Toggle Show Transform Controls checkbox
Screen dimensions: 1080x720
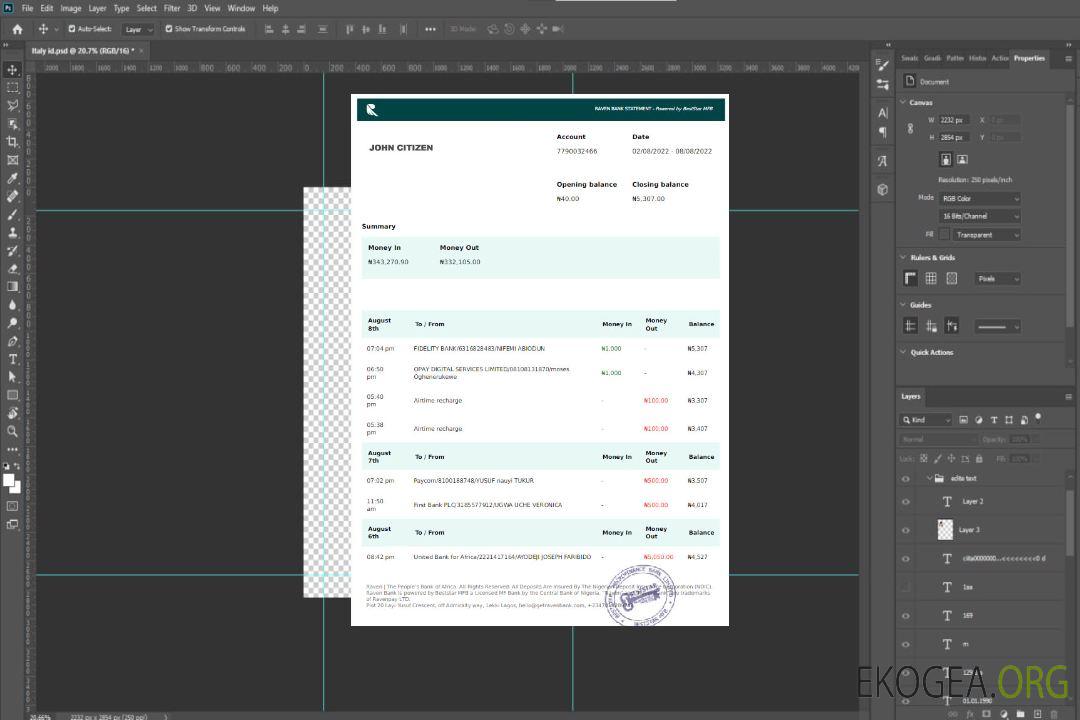169,29
